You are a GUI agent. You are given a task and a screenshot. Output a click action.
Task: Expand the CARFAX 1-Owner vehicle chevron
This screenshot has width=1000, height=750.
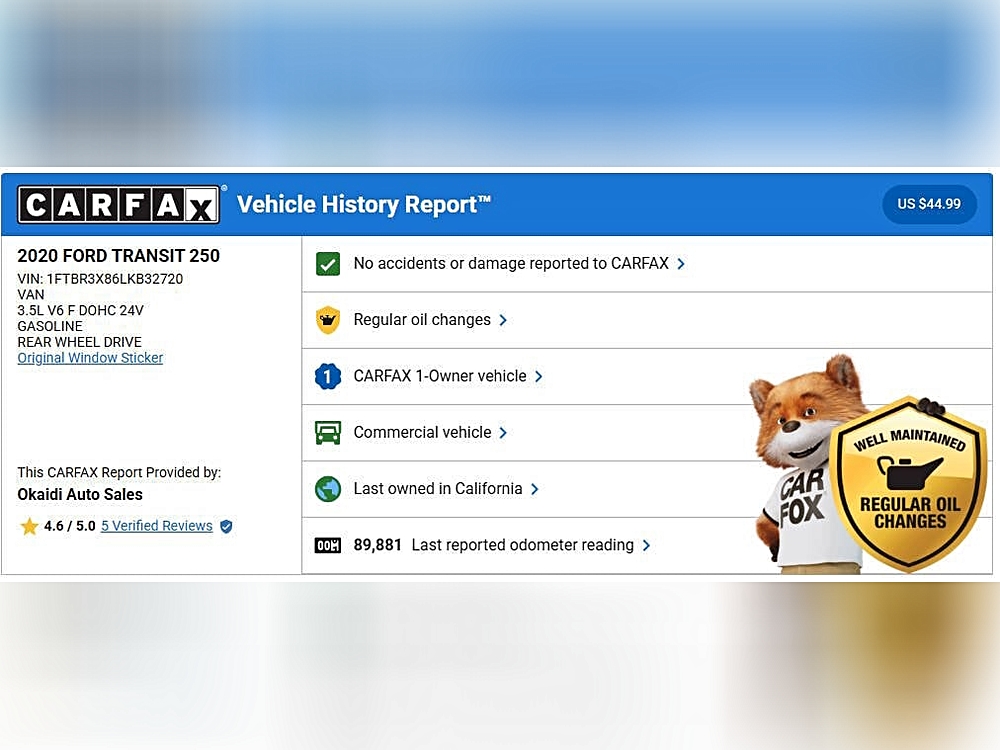(x=539, y=377)
